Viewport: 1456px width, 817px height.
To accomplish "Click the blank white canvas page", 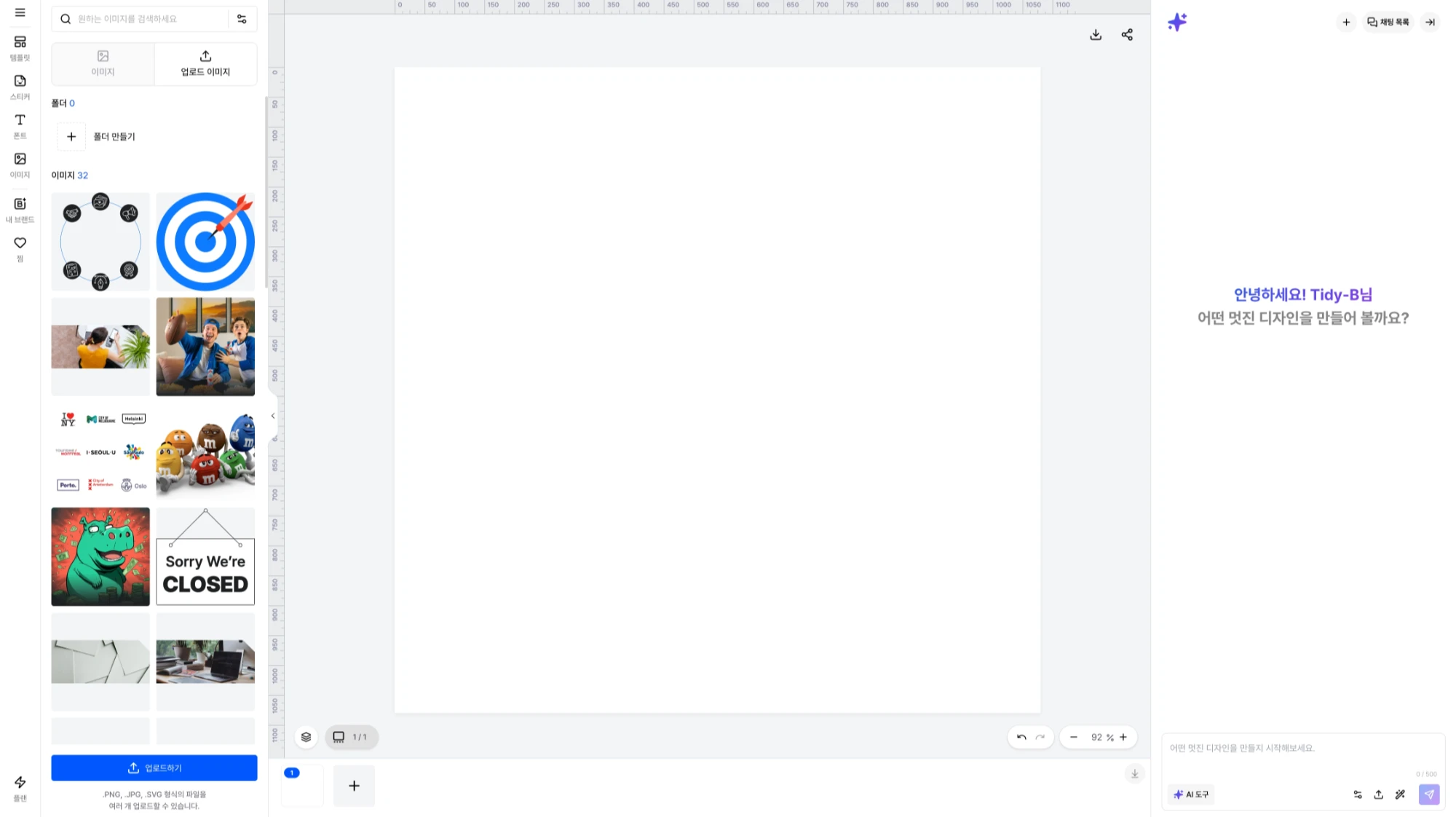I will click(x=717, y=390).
